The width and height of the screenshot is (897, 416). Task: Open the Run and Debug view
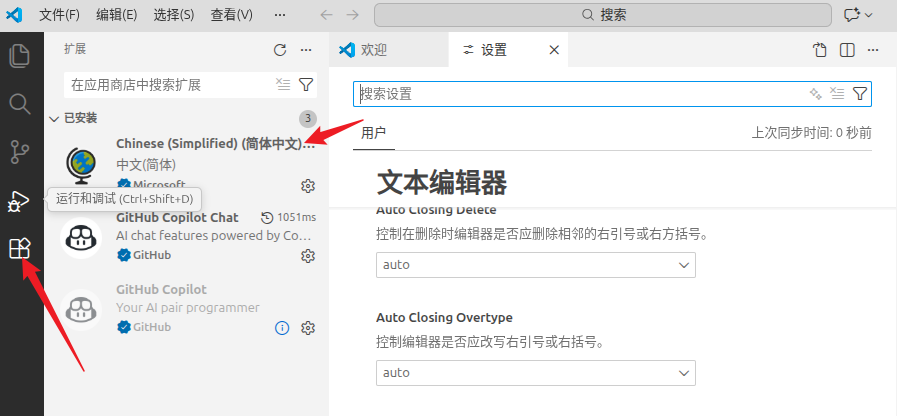coord(20,201)
